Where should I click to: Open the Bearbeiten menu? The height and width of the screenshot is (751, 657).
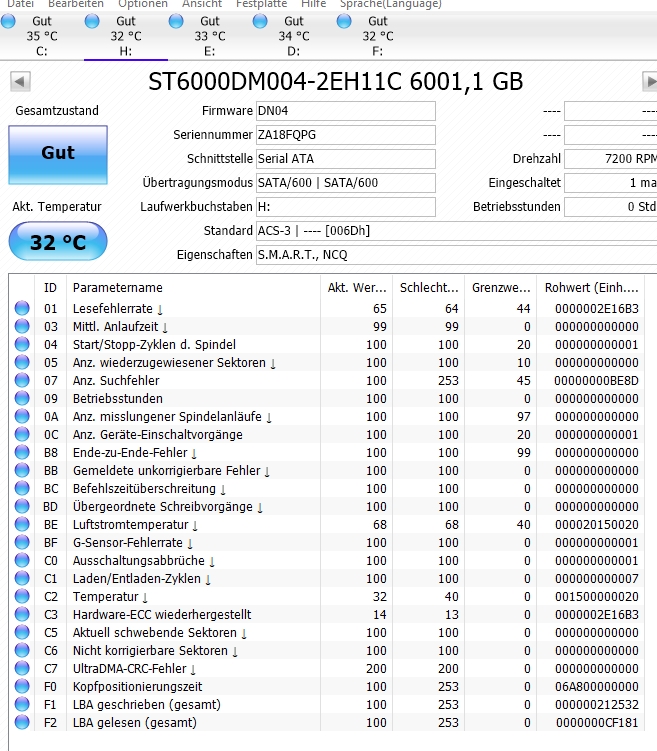[x=76, y=4]
